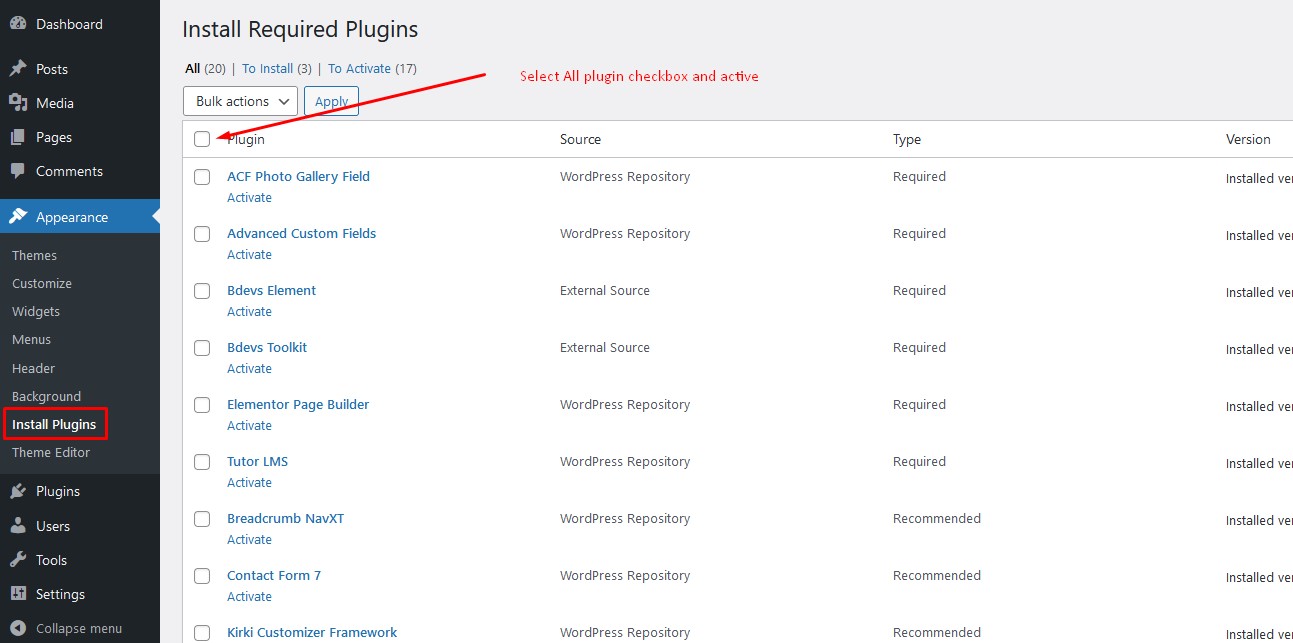The height and width of the screenshot is (643, 1293).
Task: Click the Pages icon in sidebar
Action: [18, 137]
